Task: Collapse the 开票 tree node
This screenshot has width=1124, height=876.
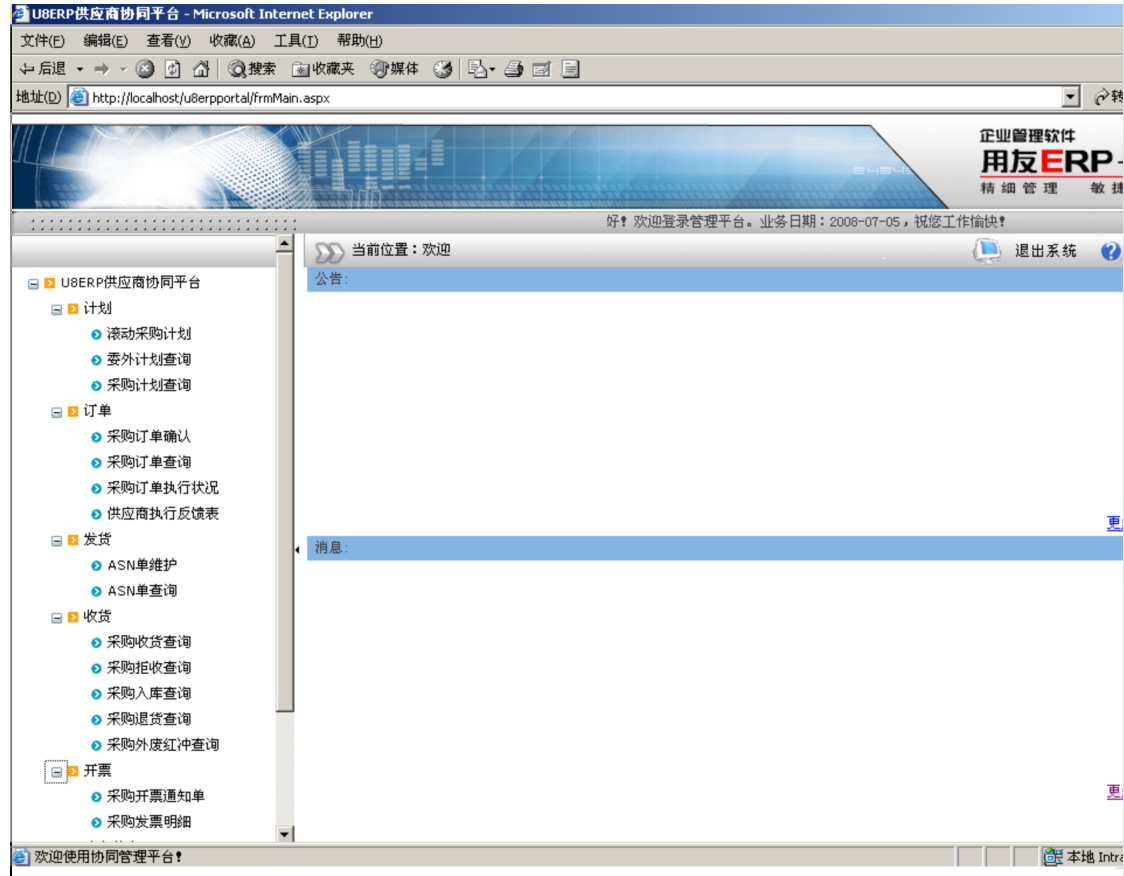Action: (57, 772)
